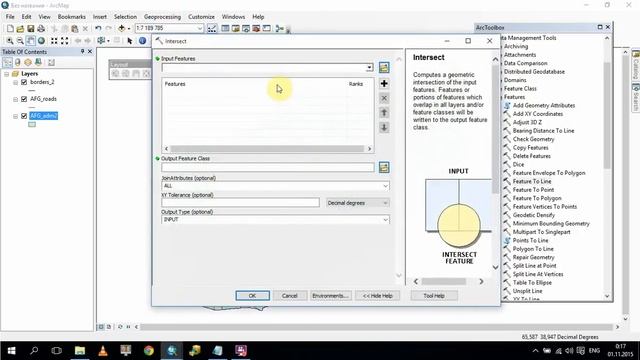Open Points To Line tool
This screenshot has width=640, height=360.
[x=530, y=240]
